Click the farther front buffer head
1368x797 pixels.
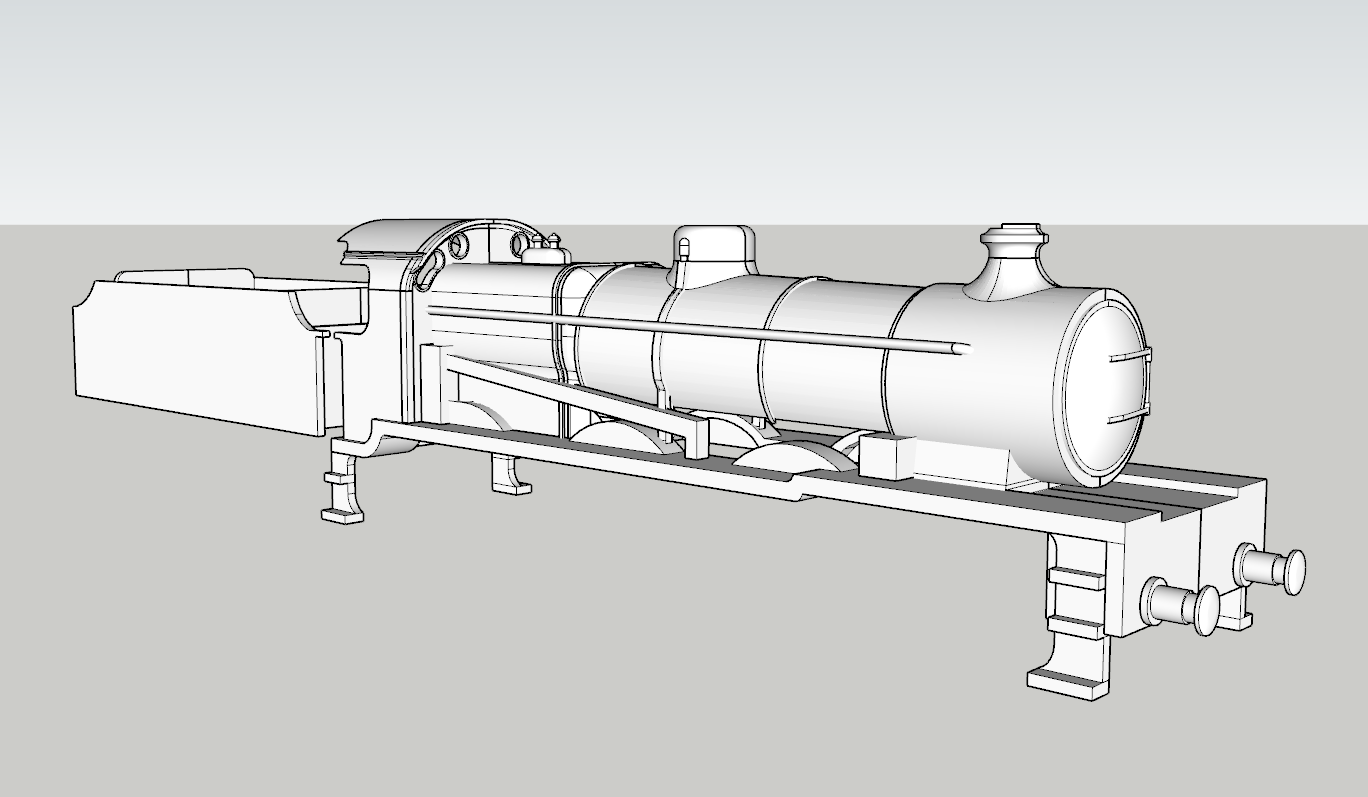pos(1294,572)
